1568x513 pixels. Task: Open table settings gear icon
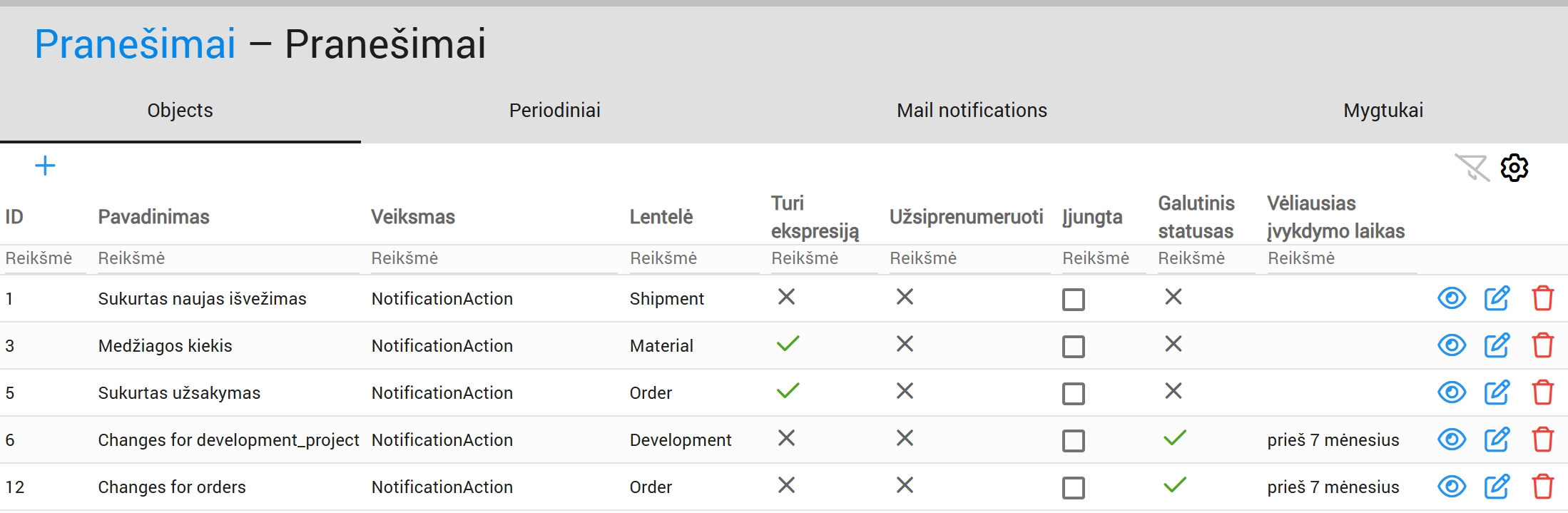(x=1514, y=168)
